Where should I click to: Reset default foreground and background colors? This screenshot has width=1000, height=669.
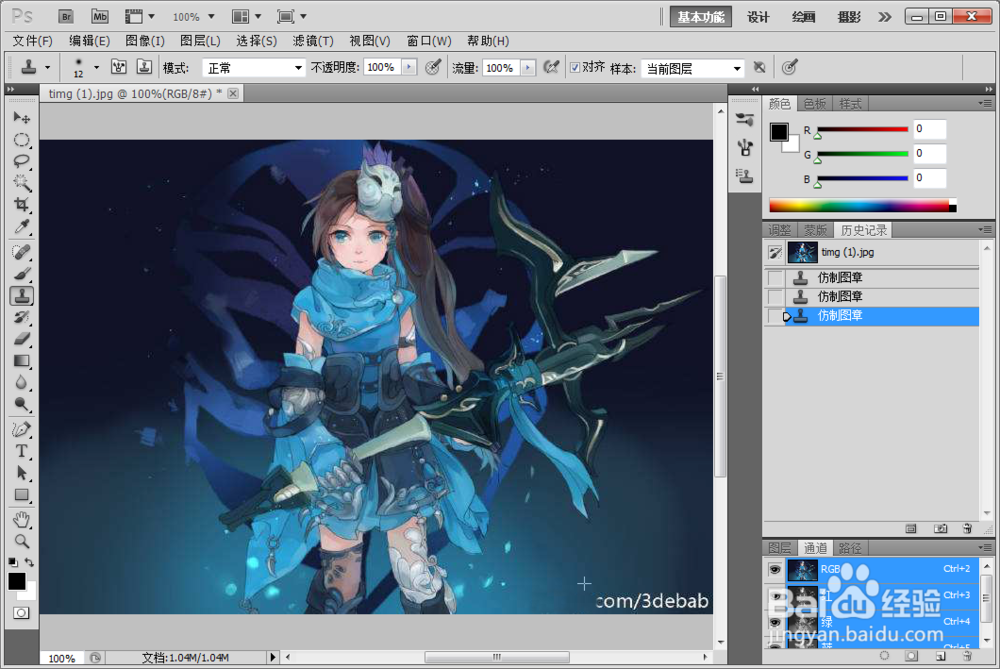point(13,562)
